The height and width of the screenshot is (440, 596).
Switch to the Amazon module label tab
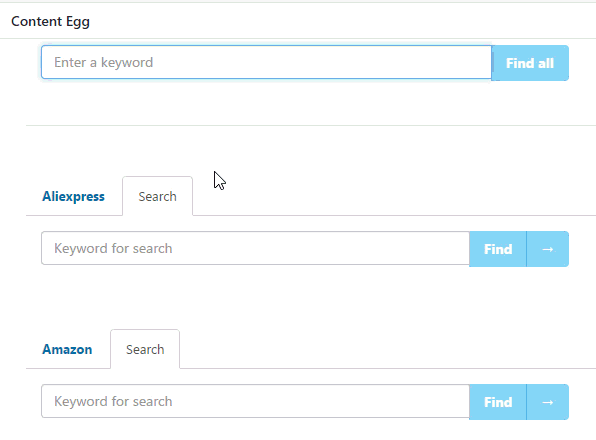(67, 349)
